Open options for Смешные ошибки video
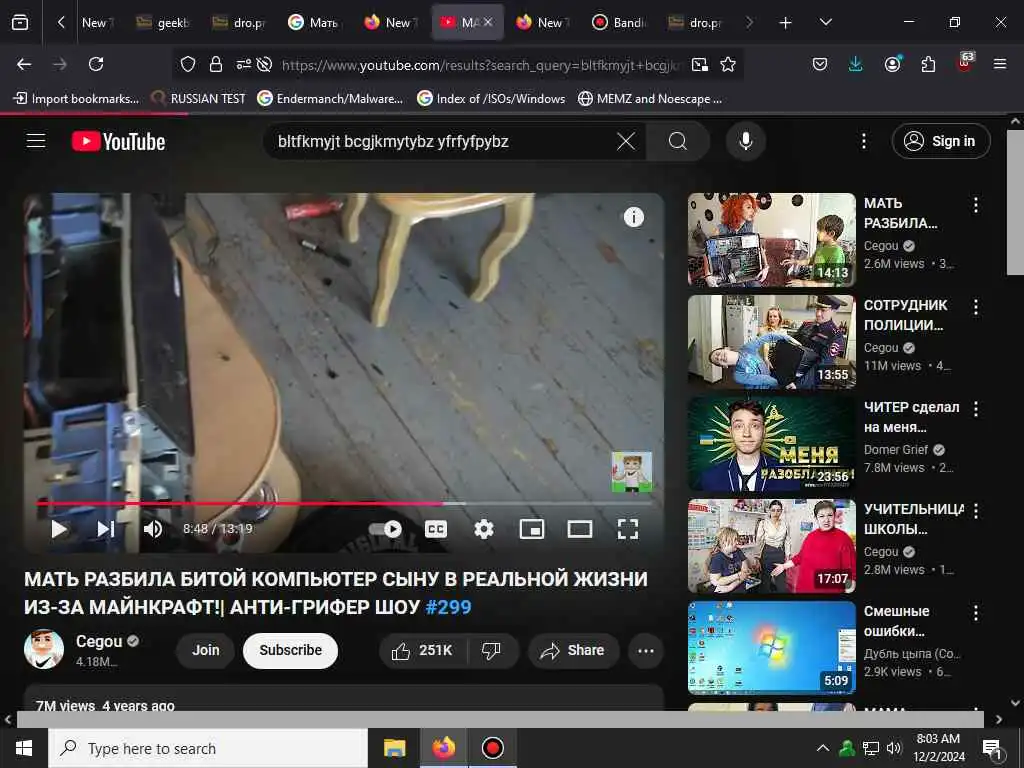Image resolution: width=1024 pixels, height=768 pixels. [x=976, y=613]
